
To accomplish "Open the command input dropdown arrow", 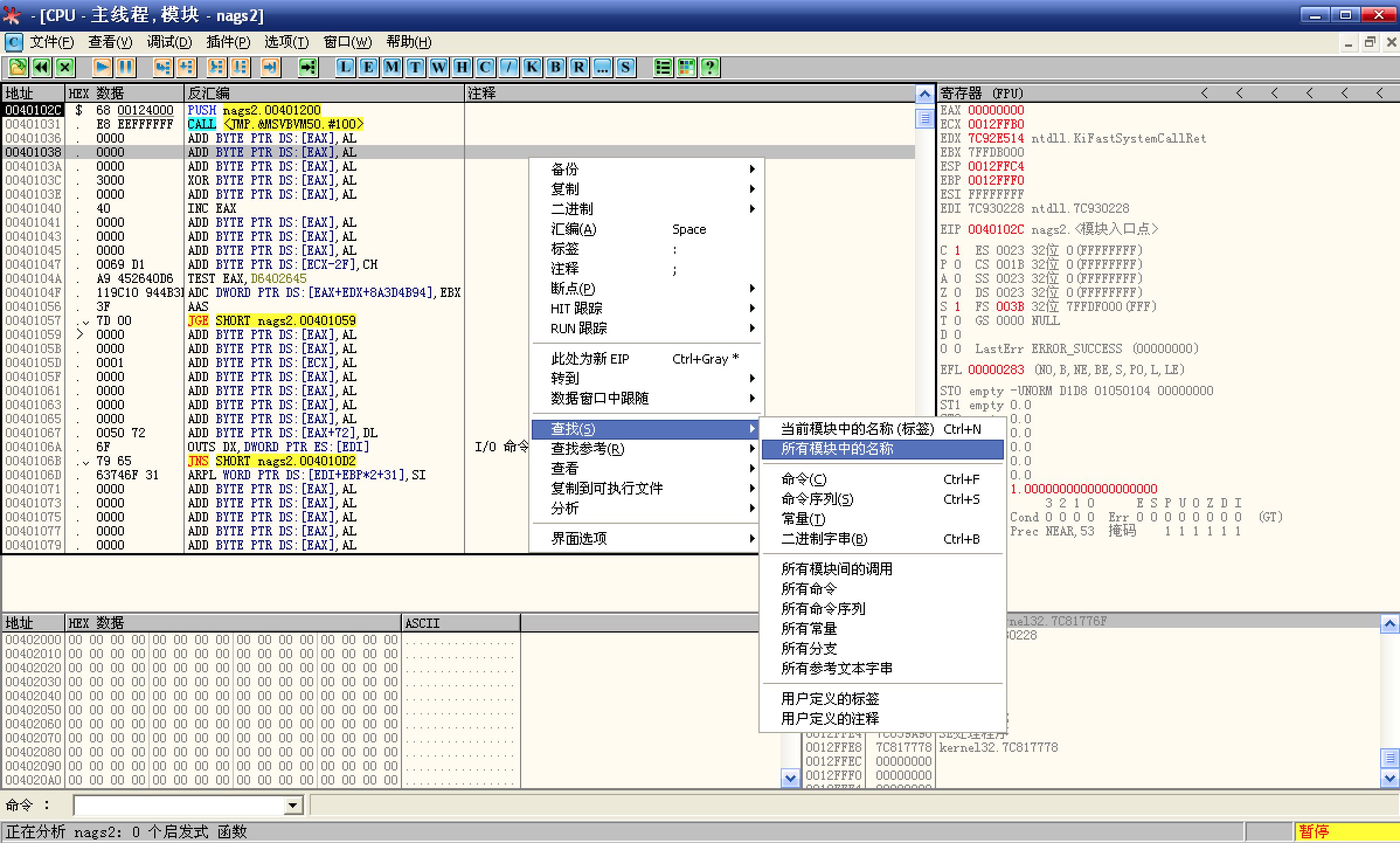I will 293,806.
